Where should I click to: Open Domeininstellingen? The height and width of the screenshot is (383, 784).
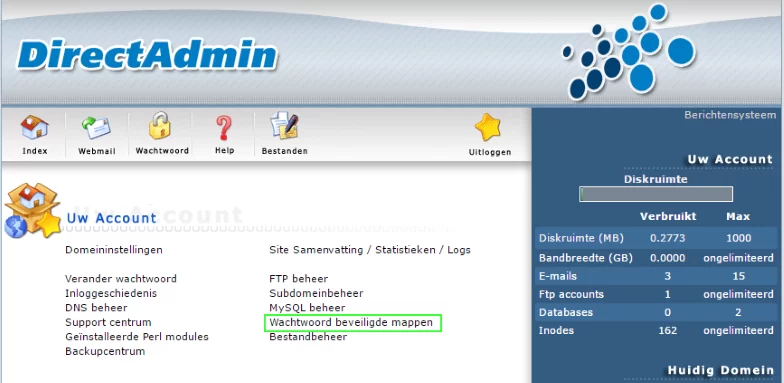(x=114, y=250)
